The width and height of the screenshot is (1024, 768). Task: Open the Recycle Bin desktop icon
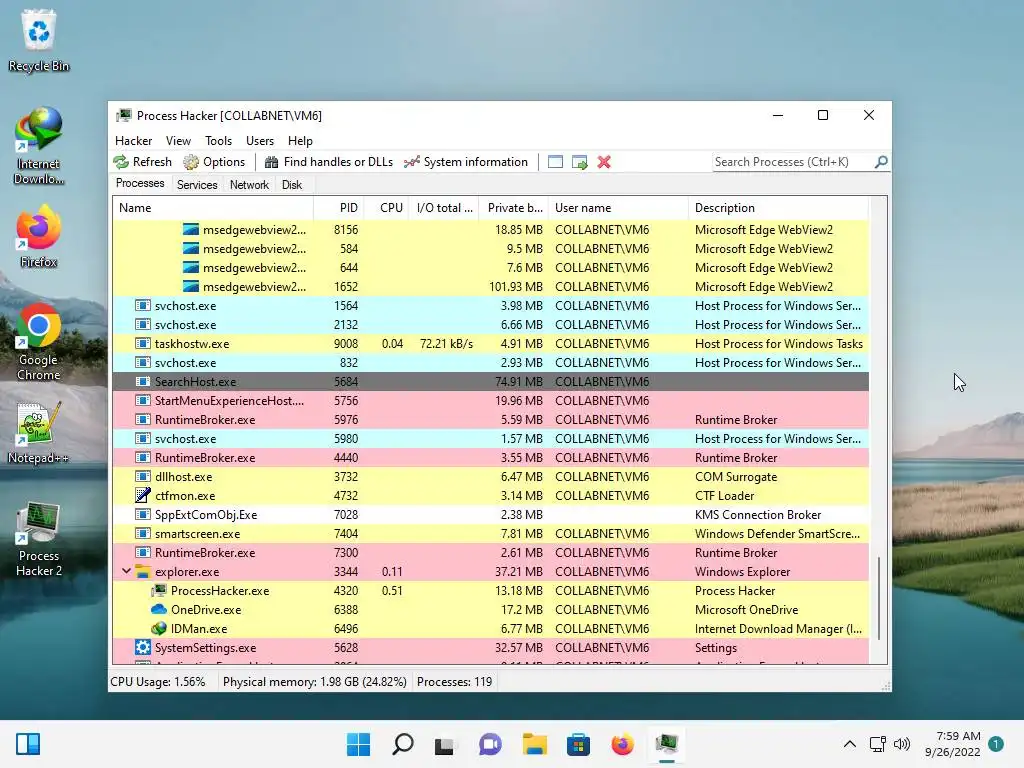point(39,40)
